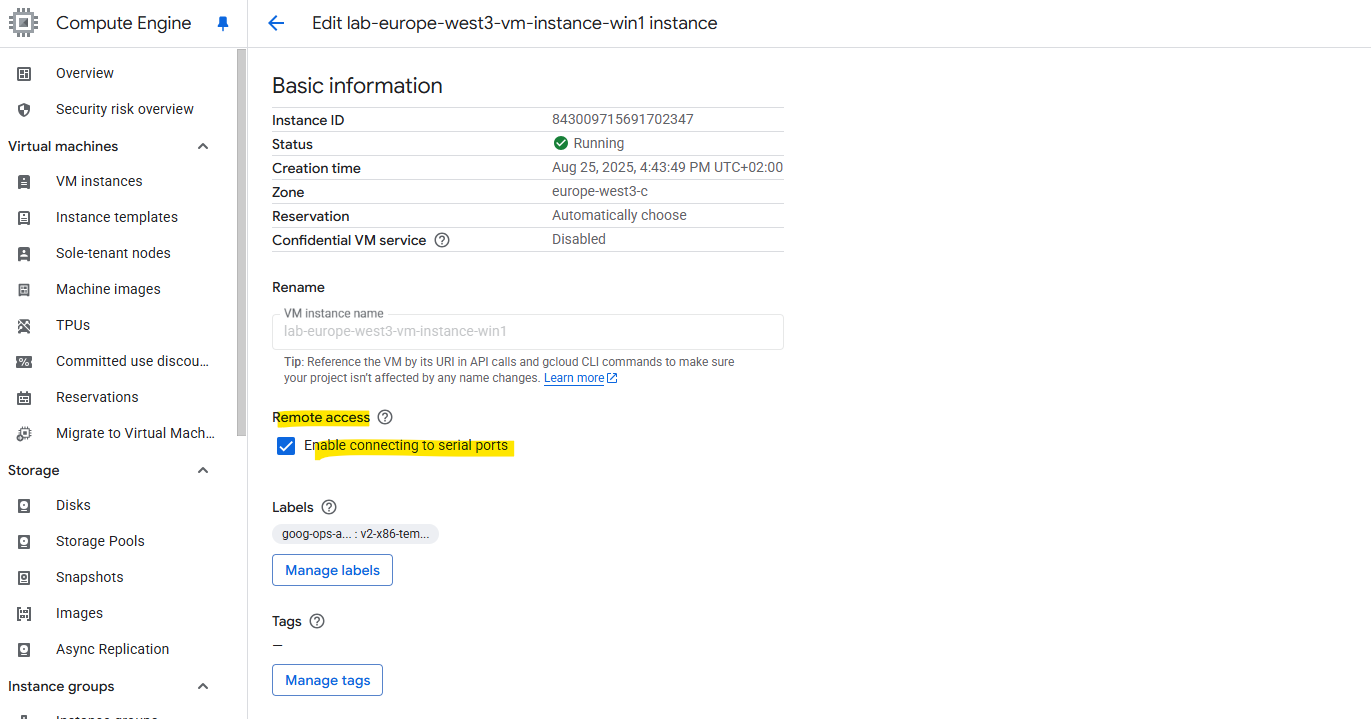Image resolution: width=1371 pixels, height=719 pixels.
Task: Click the Async Replication icon
Action: tap(24, 649)
